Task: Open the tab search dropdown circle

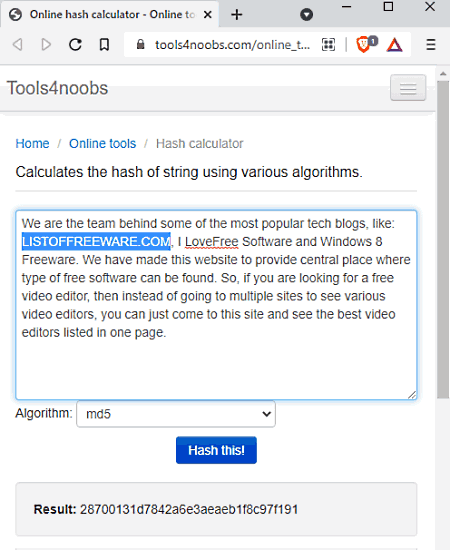Action: point(307,15)
